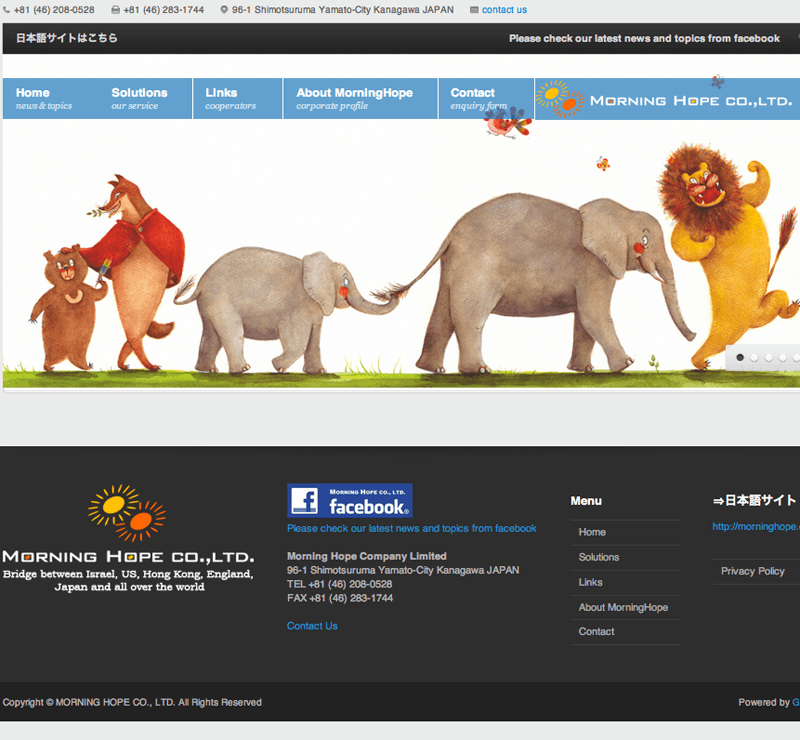Click the location pin icon beside the address

pyautogui.click(x=224, y=10)
